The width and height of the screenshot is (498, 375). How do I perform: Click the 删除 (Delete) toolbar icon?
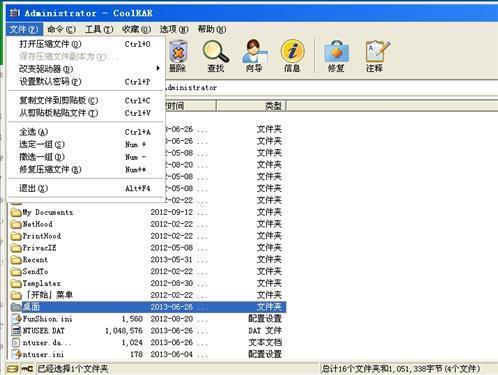[x=178, y=56]
